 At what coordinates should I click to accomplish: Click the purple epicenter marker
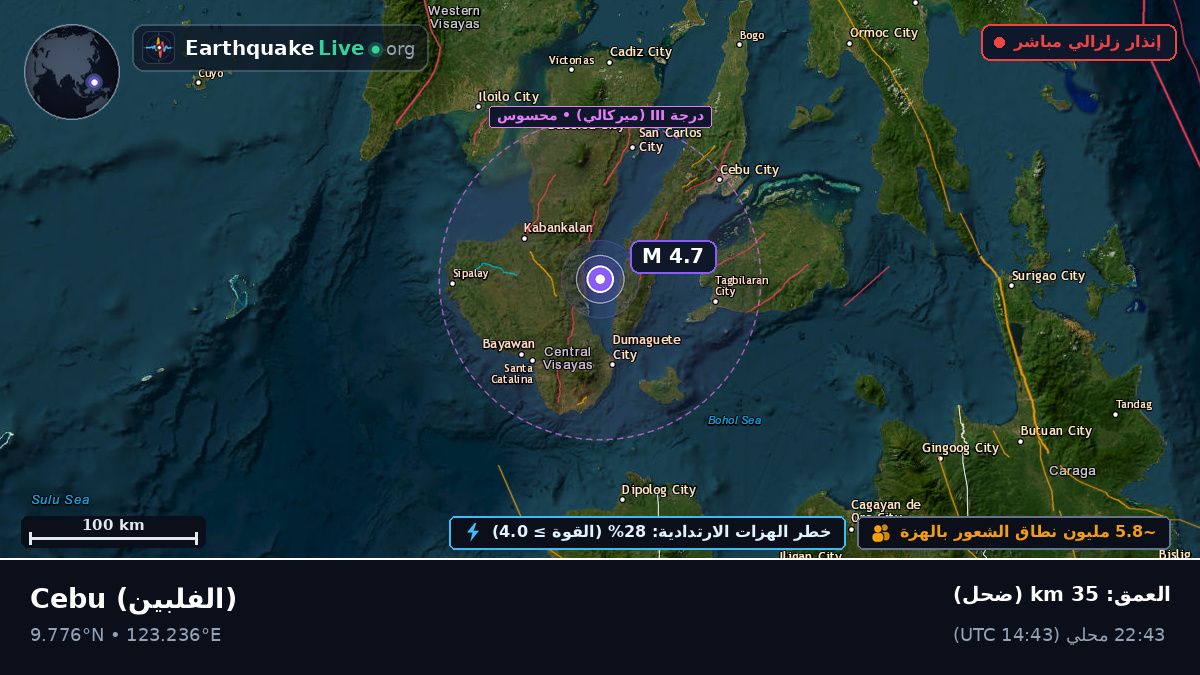point(600,280)
